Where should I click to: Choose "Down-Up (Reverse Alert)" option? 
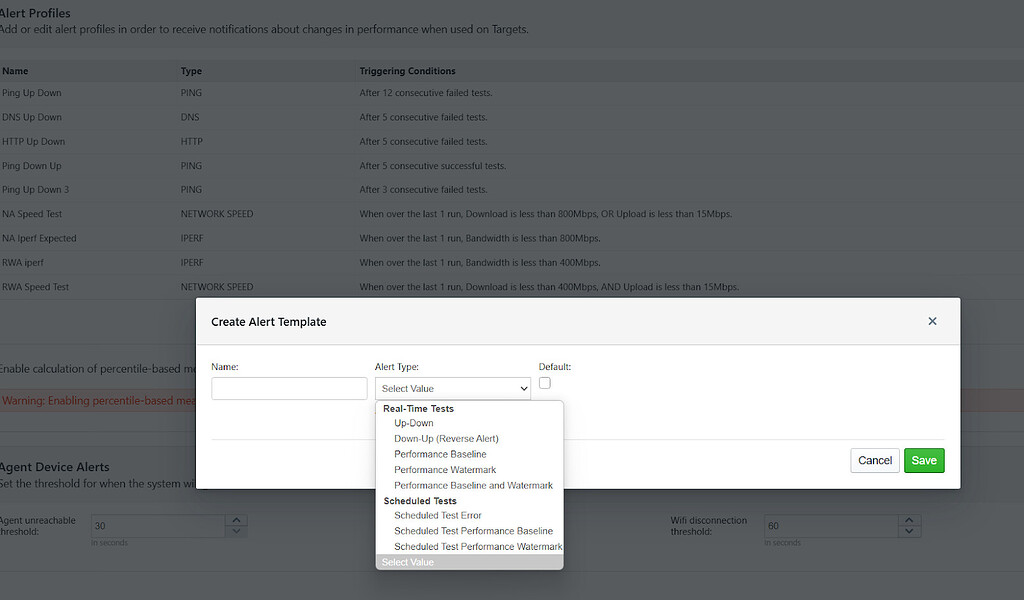(446, 438)
